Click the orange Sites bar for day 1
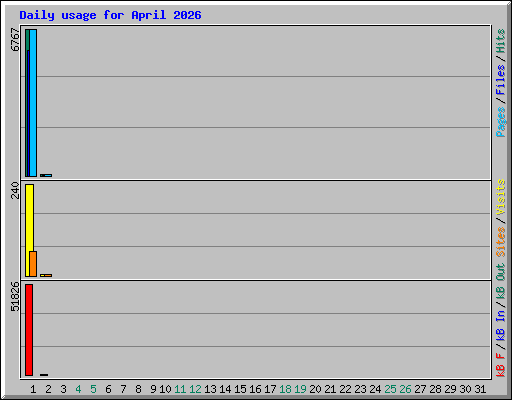Image resolution: width=512 pixels, height=400 pixels. pyautogui.click(x=34, y=264)
